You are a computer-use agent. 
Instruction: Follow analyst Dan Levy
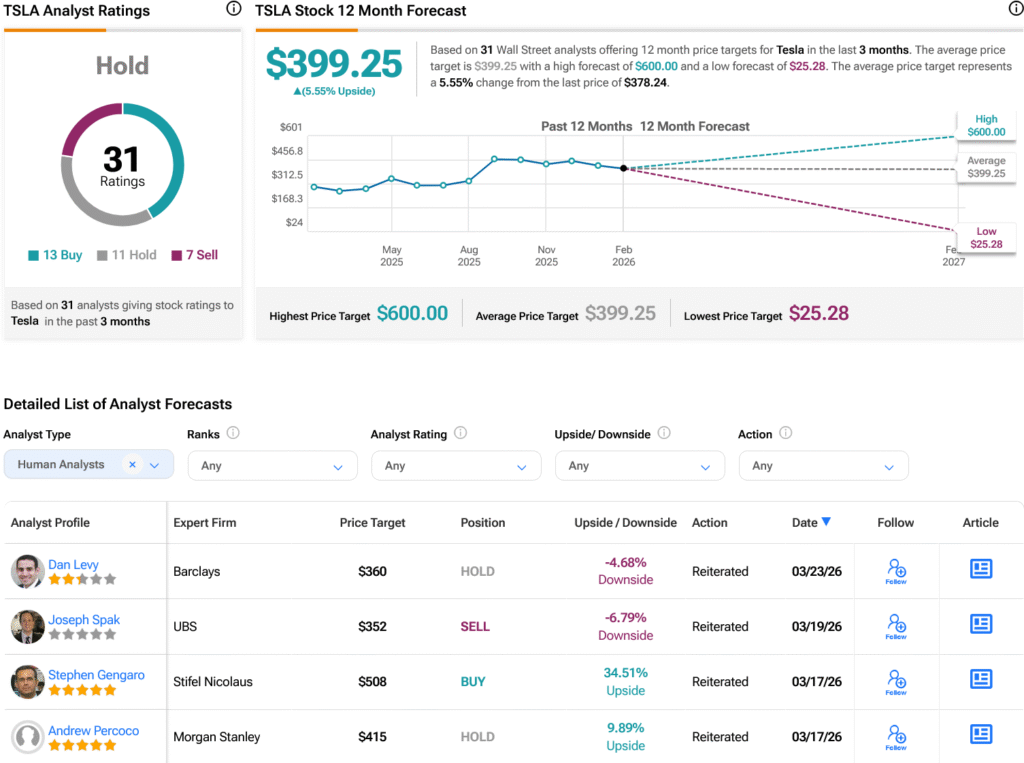tap(896, 572)
